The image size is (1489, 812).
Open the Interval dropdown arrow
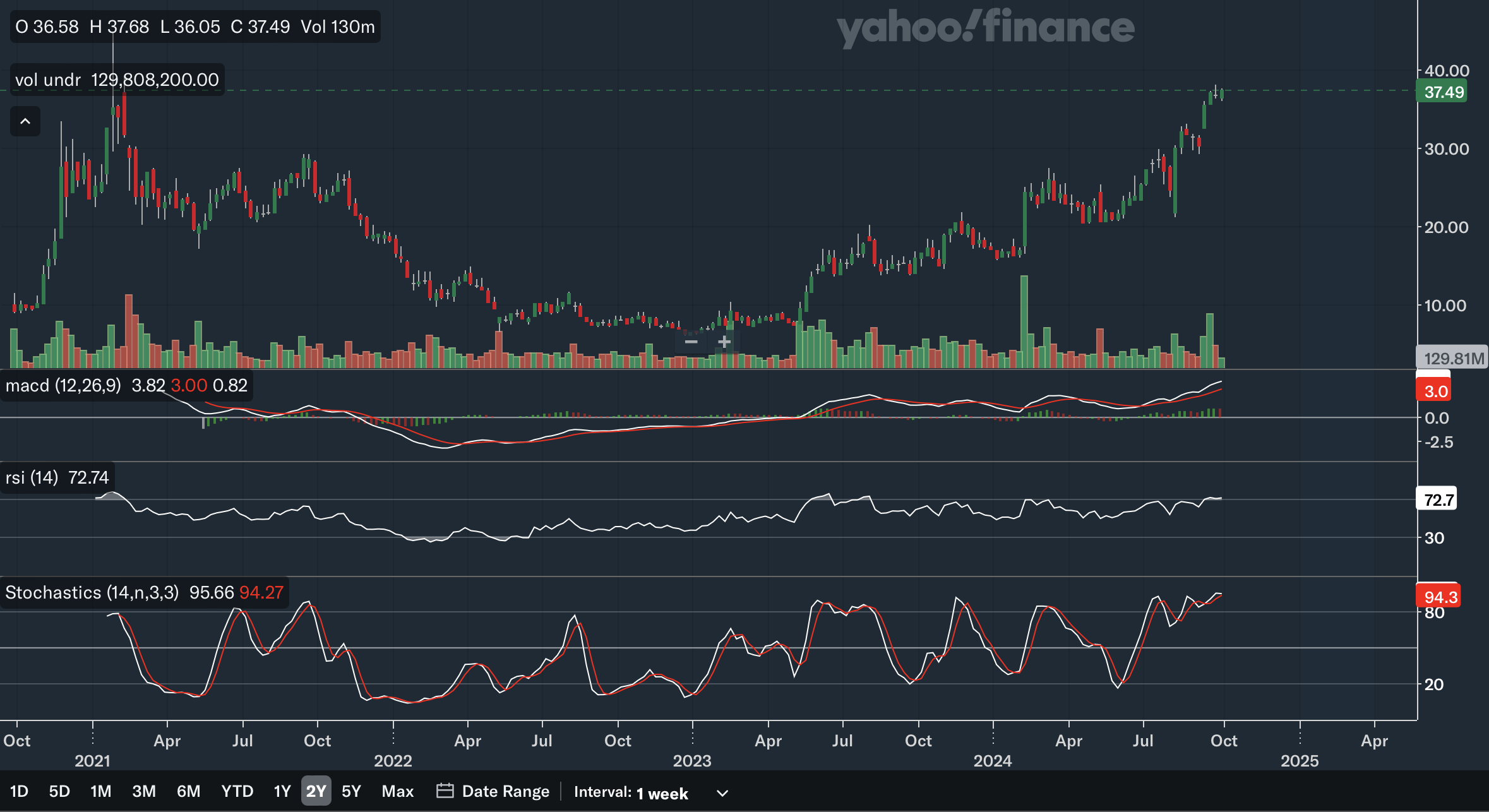[x=722, y=793]
